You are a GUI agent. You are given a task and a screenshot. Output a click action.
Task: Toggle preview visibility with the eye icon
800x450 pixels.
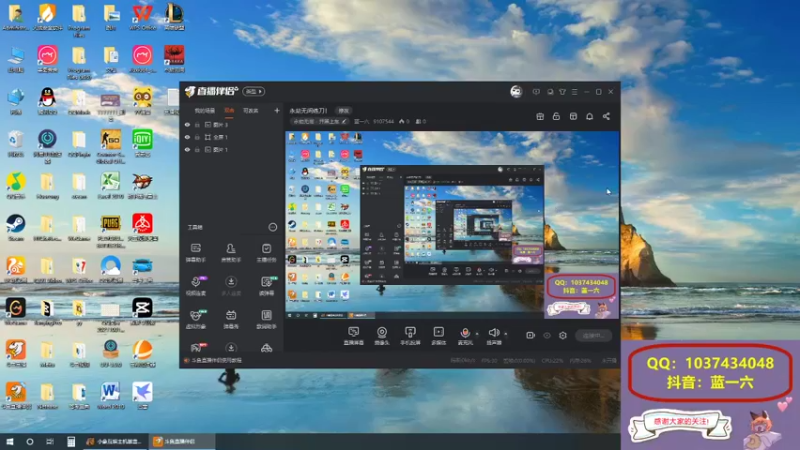547,335
